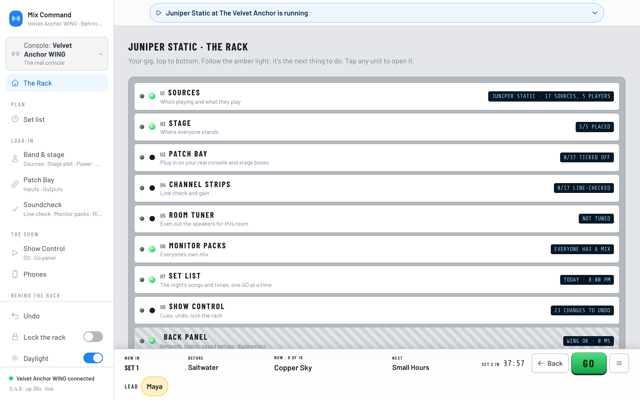The width and height of the screenshot is (640, 400).
Task: Open the Console Velvet Anchor WING selector
Action: pos(57,54)
